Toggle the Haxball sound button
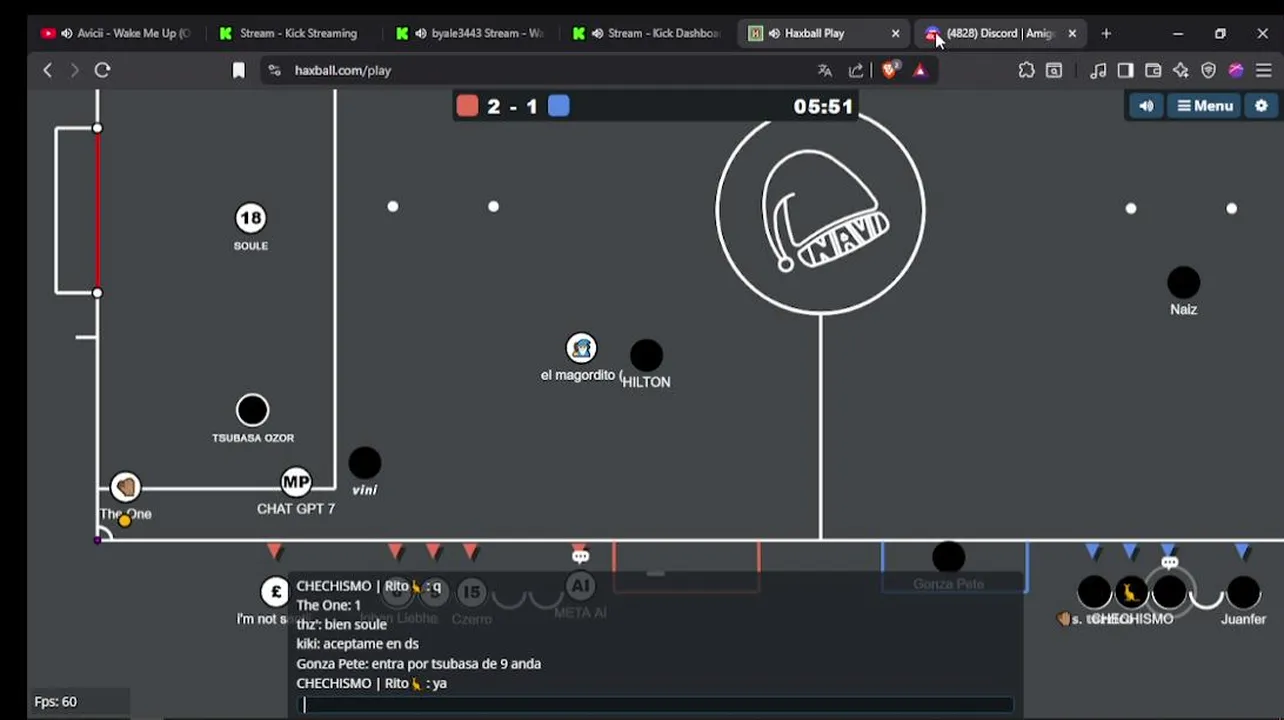This screenshot has width=1284, height=720. (1146, 106)
